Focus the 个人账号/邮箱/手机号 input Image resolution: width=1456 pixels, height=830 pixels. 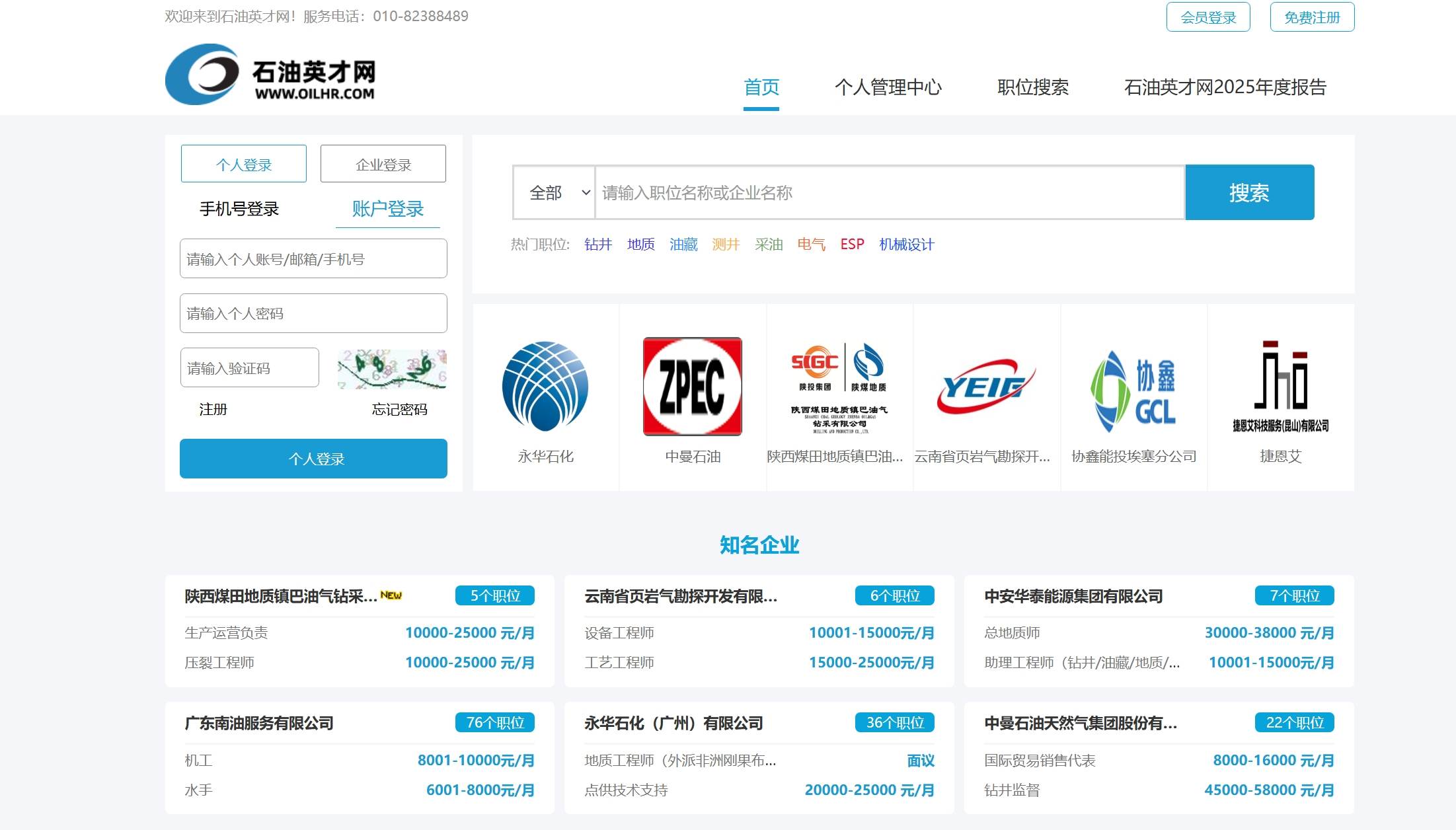313,258
